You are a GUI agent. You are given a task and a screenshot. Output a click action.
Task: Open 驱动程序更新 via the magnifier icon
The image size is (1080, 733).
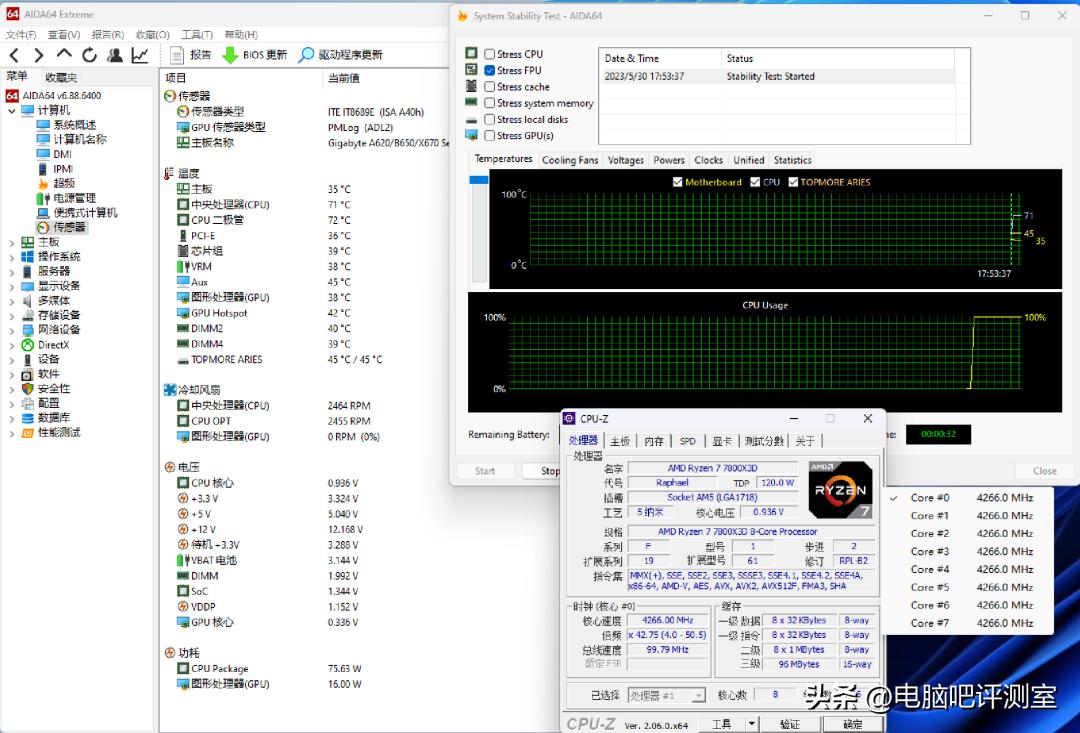point(305,54)
